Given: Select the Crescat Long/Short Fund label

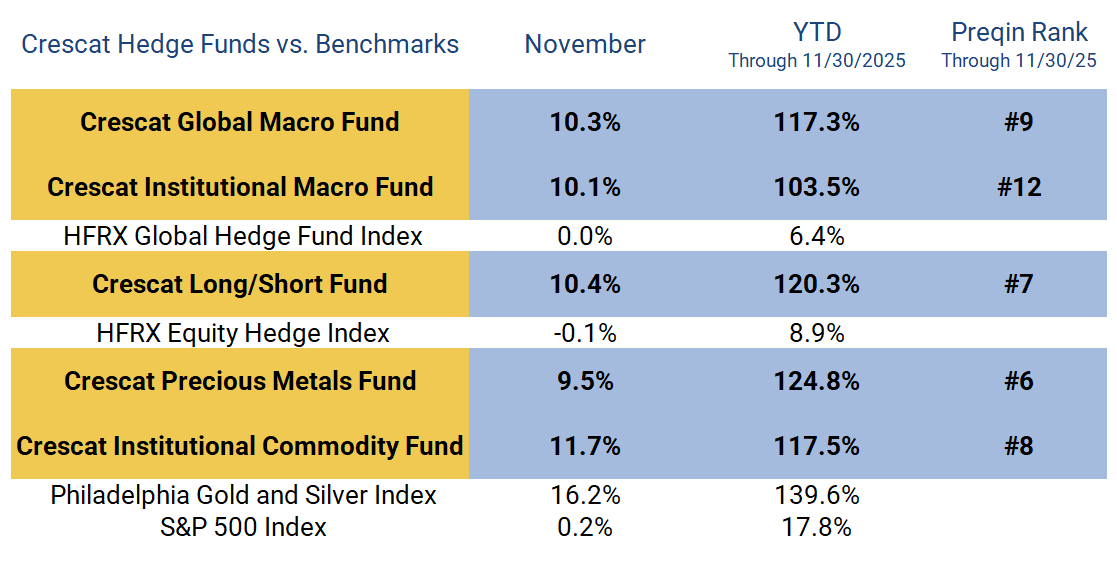Looking at the screenshot, I should click(240, 284).
